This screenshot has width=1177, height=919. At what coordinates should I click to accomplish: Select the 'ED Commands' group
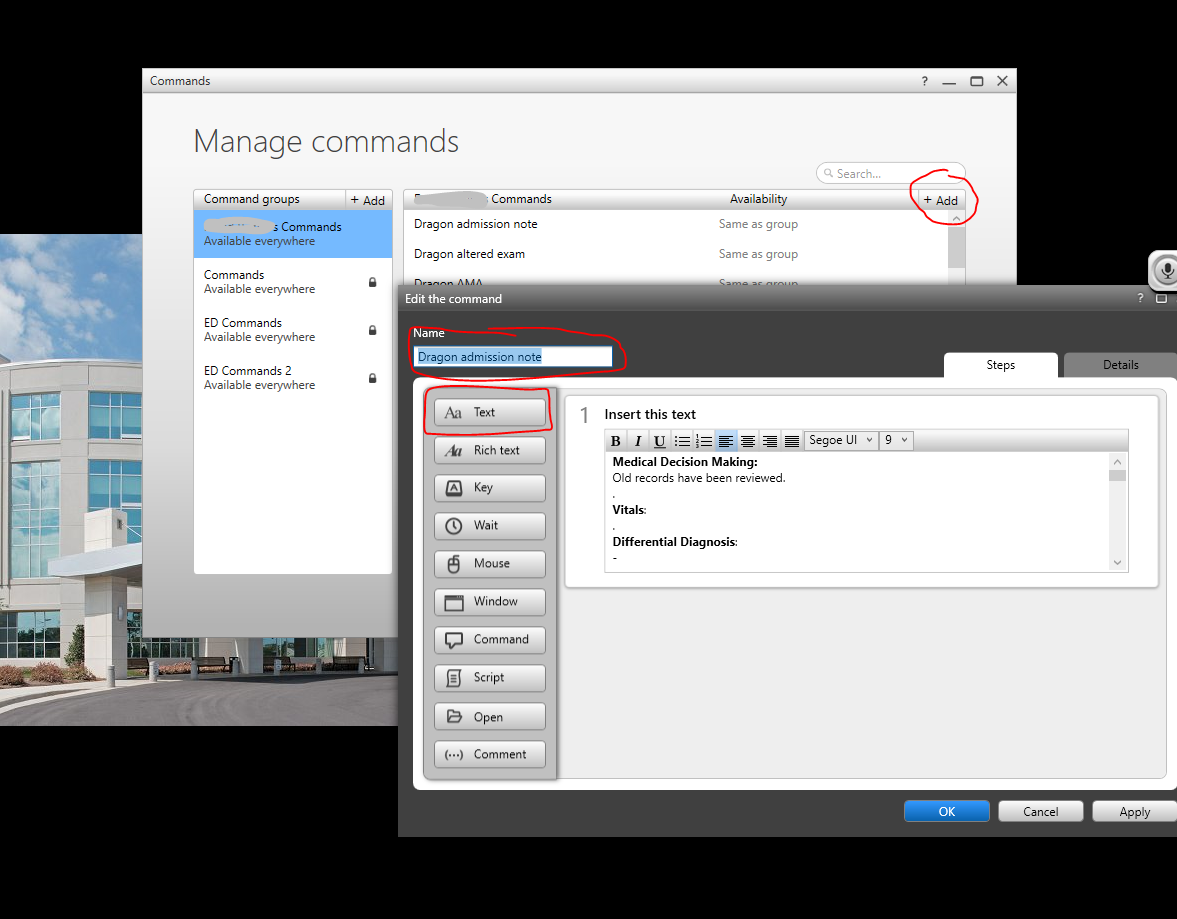293,330
